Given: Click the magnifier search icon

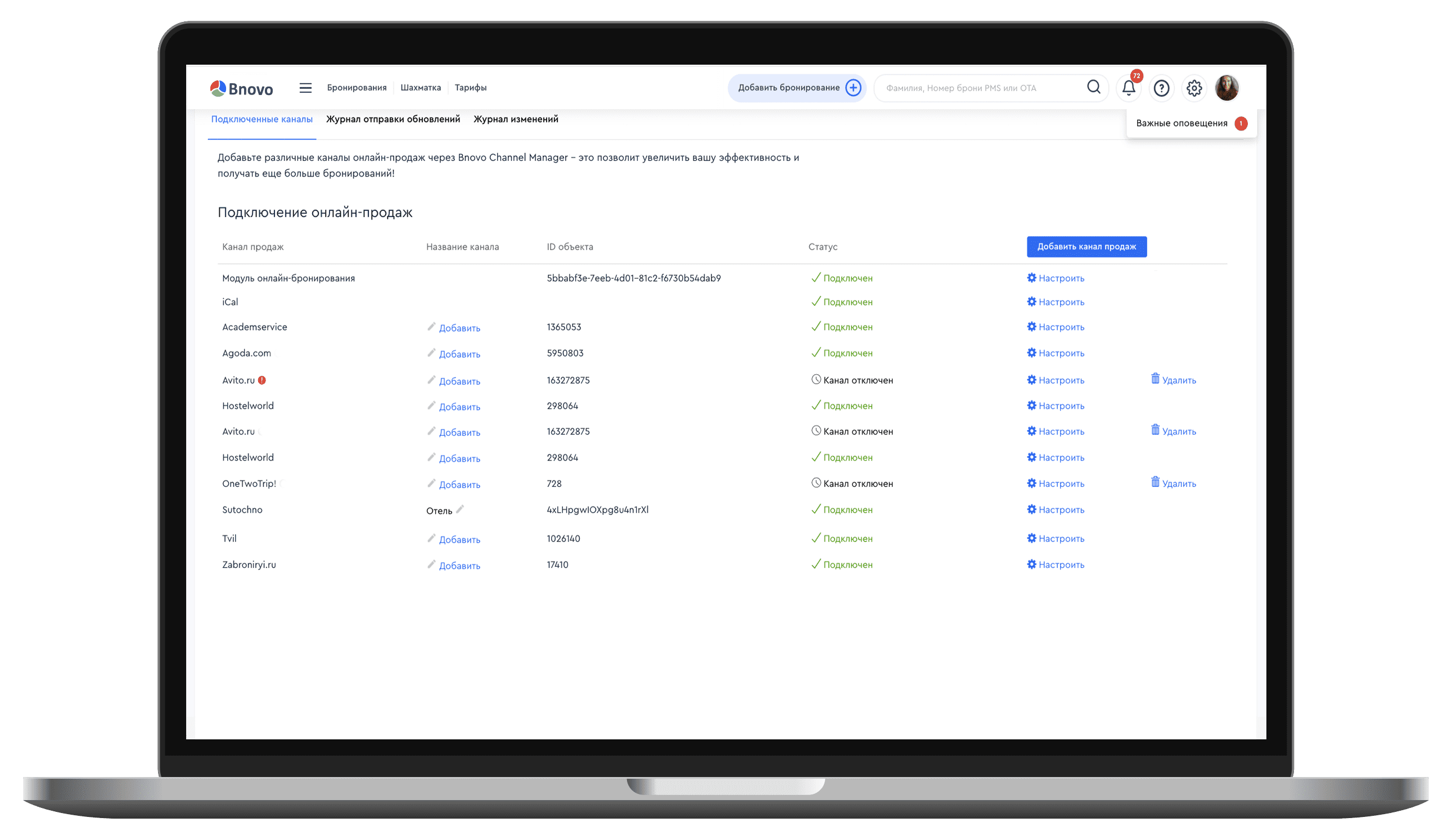Looking at the screenshot, I should click(x=1093, y=87).
